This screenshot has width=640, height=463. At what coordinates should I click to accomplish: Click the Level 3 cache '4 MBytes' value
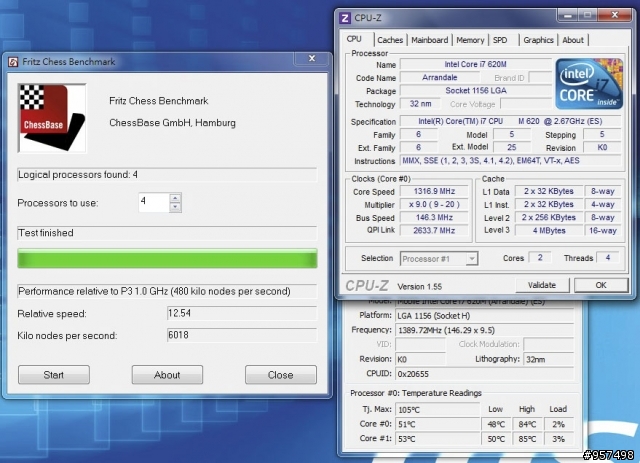click(x=549, y=230)
